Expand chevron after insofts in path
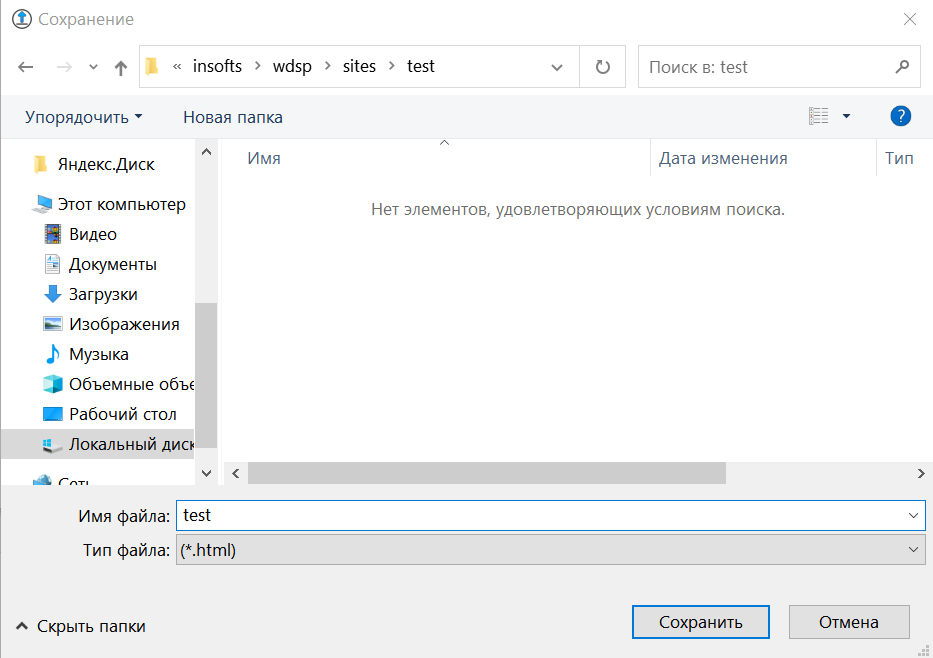Viewport: 933px width, 658px height. pyautogui.click(x=258, y=66)
